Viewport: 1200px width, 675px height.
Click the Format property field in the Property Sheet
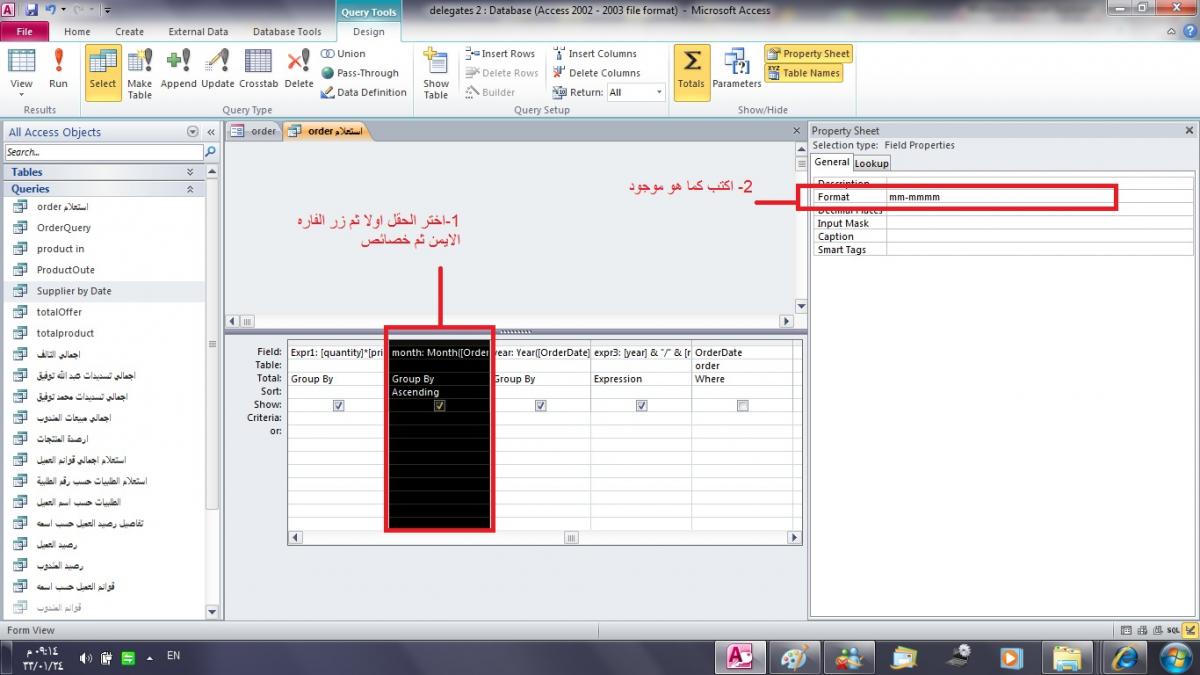point(1040,197)
